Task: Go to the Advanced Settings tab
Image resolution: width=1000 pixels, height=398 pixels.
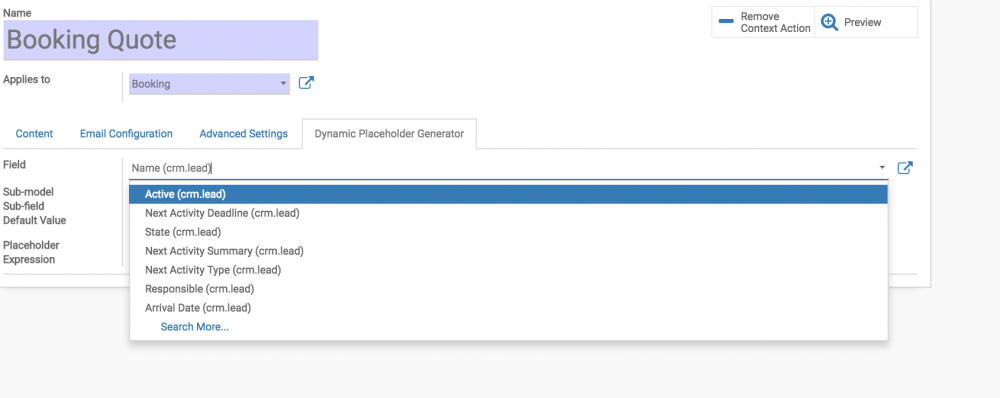Action: click(244, 134)
